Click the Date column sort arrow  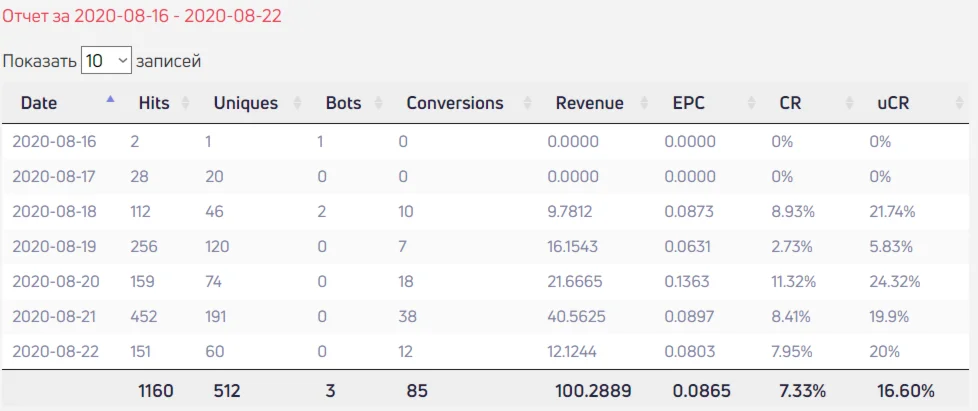pyautogui.click(x=110, y=99)
